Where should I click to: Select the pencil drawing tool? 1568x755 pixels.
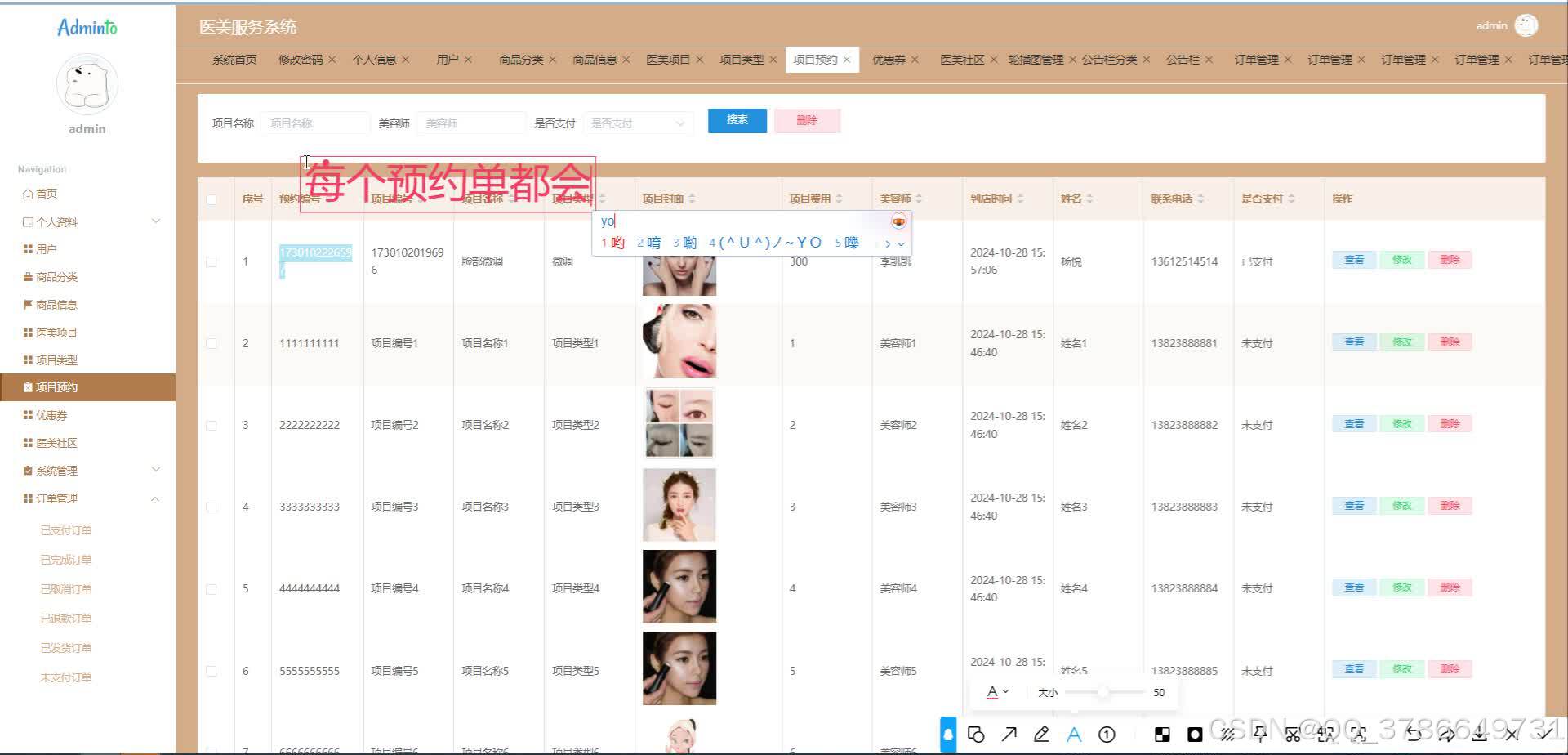tap(1041, 734)
